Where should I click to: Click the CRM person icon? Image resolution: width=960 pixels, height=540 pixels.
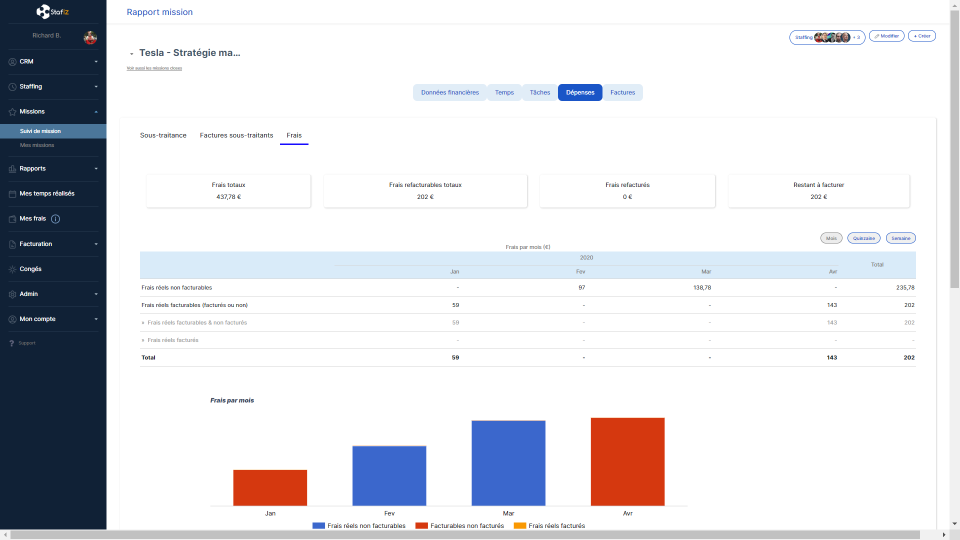point(12,62)
